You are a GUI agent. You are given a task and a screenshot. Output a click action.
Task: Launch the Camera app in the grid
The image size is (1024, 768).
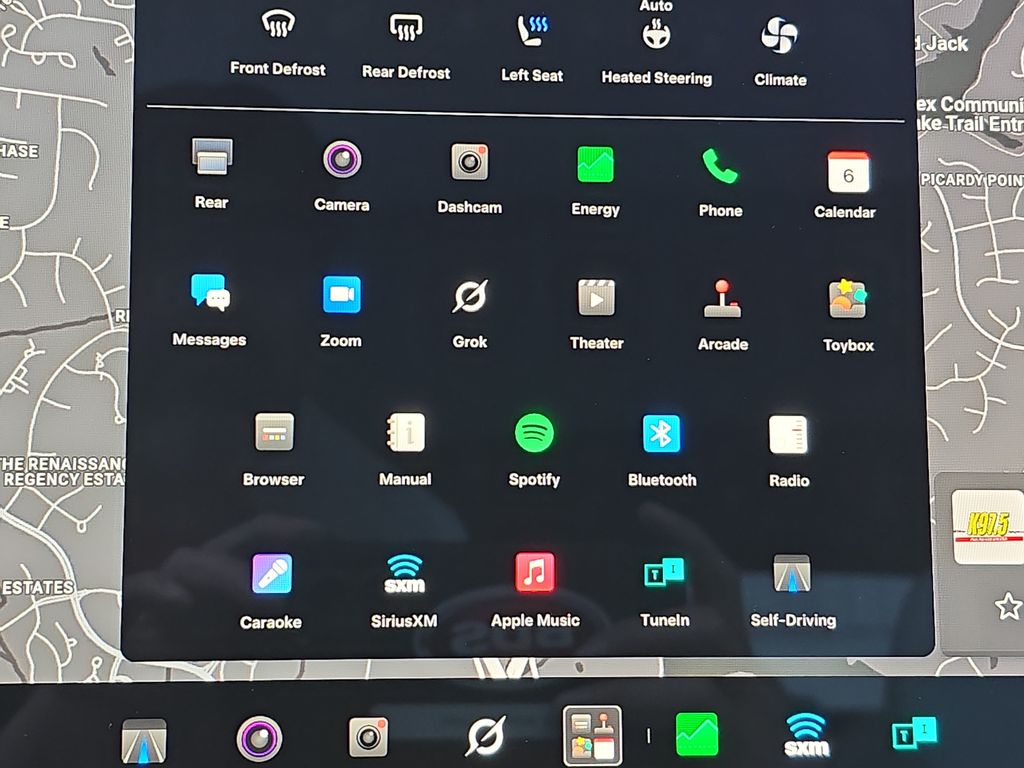click(x=342, y=176)
